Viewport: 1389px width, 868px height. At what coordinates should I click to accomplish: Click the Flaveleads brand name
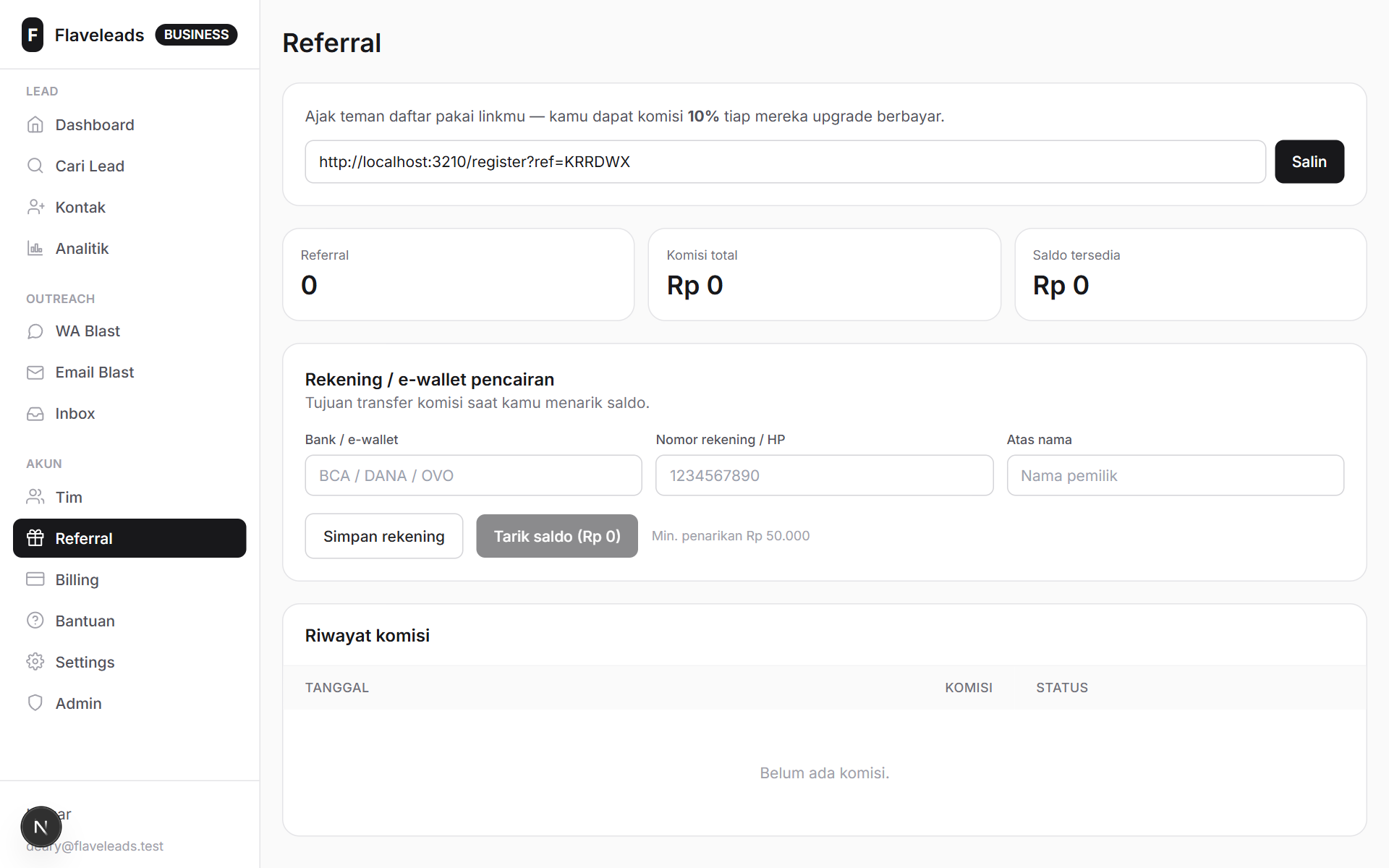click(99, 35)
